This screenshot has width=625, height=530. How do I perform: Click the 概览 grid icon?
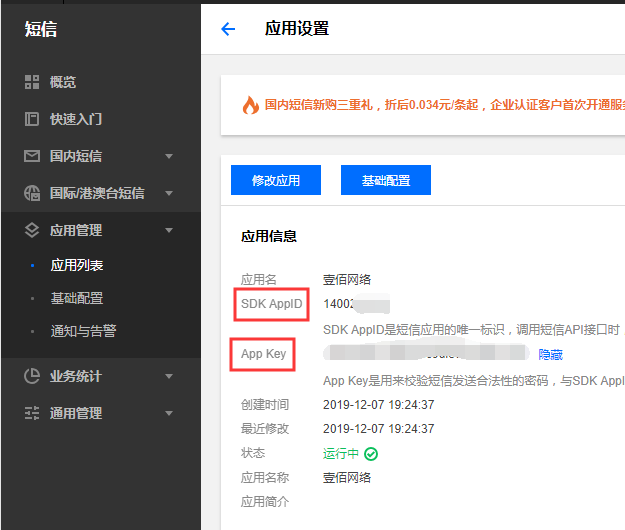(x=32, y=82)
